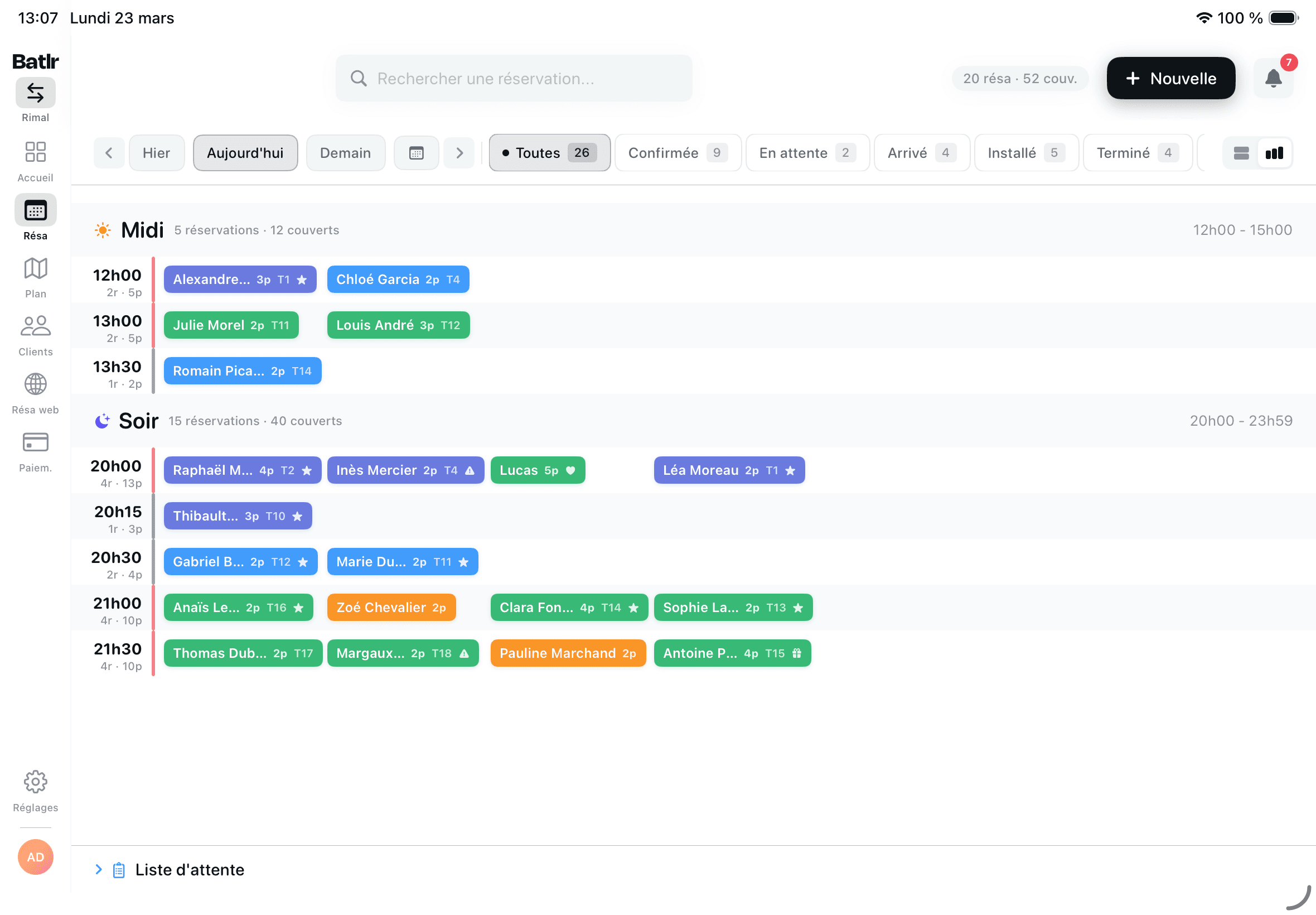
Task: Create a Nouvelle reservation
Action: 1170,78
